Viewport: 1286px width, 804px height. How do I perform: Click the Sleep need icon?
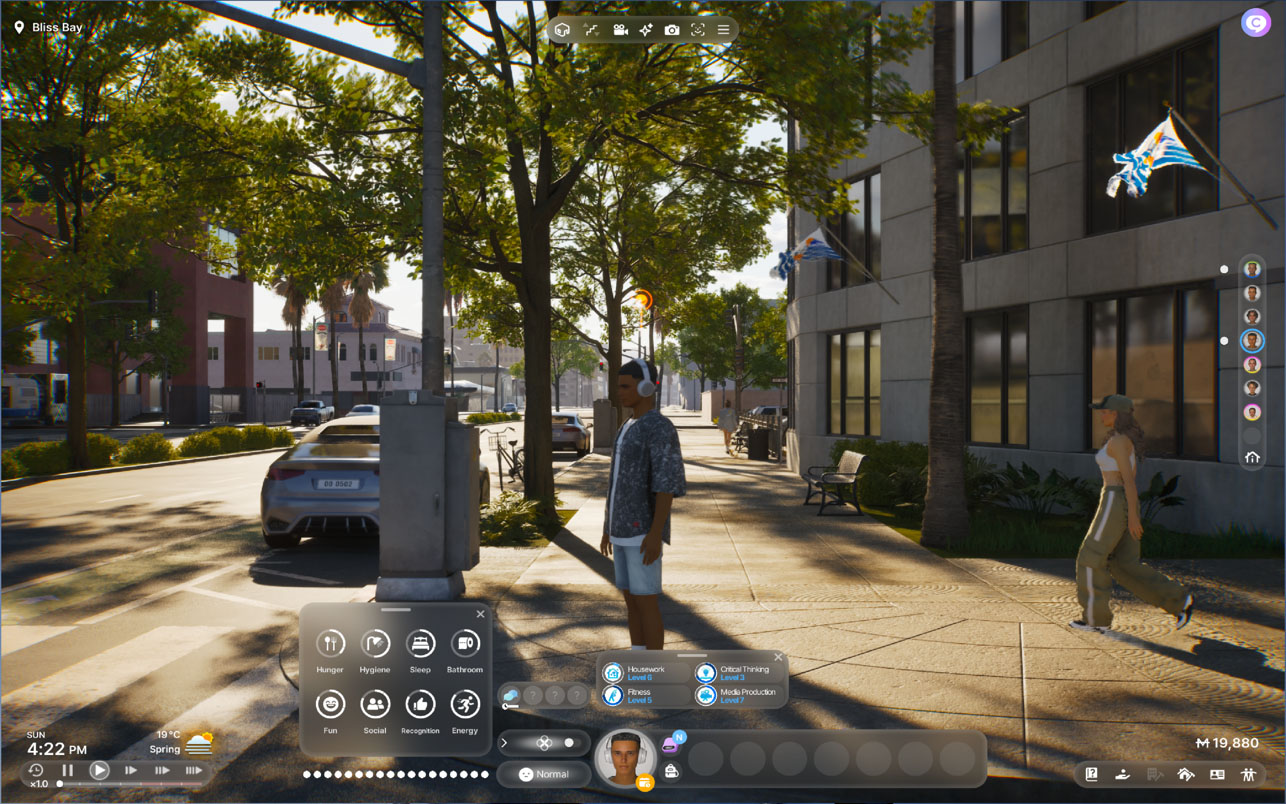(x=420, y=643)
